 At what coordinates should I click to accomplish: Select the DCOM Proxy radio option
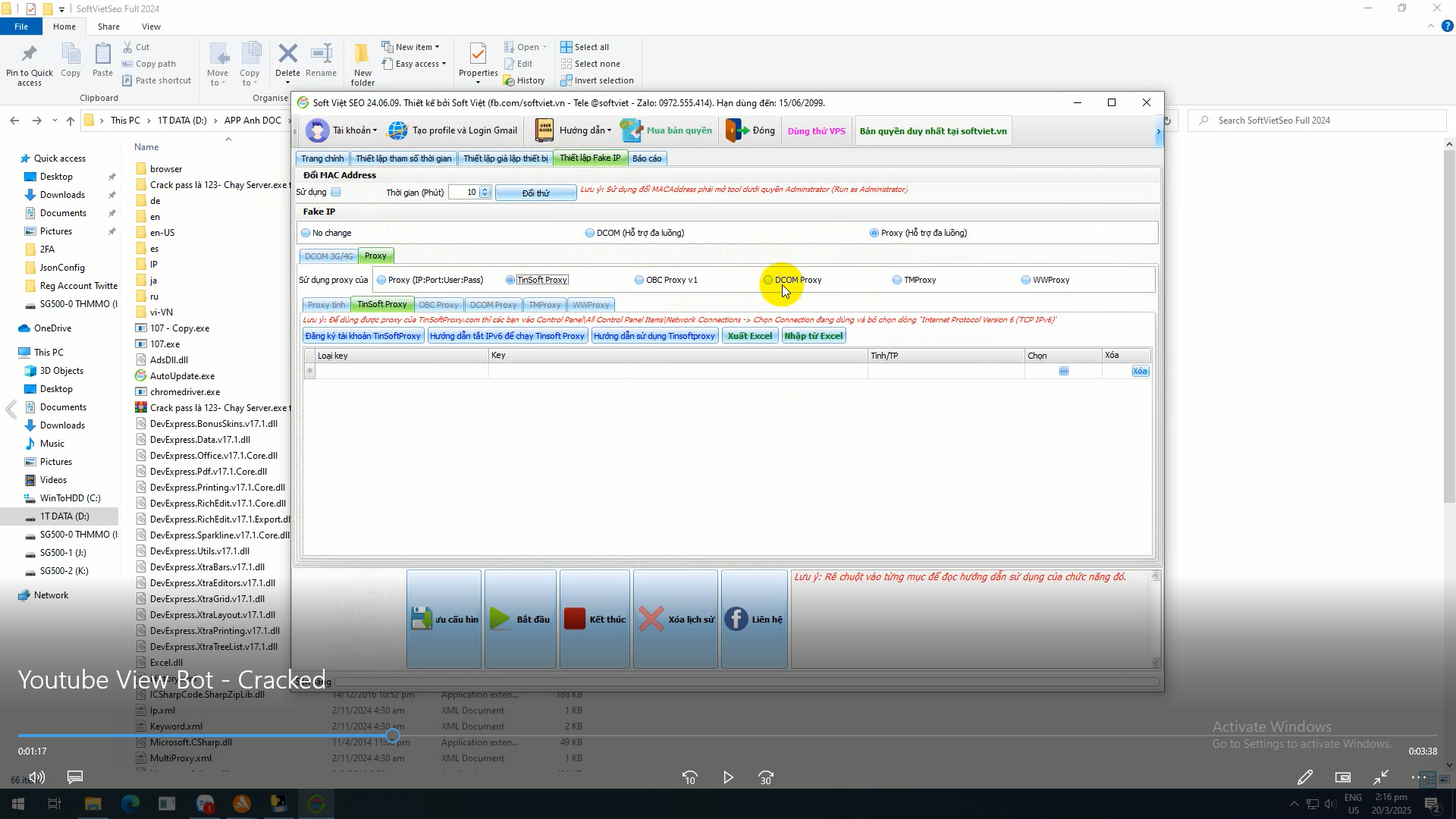pyautogui.click(x=768, y=280)
